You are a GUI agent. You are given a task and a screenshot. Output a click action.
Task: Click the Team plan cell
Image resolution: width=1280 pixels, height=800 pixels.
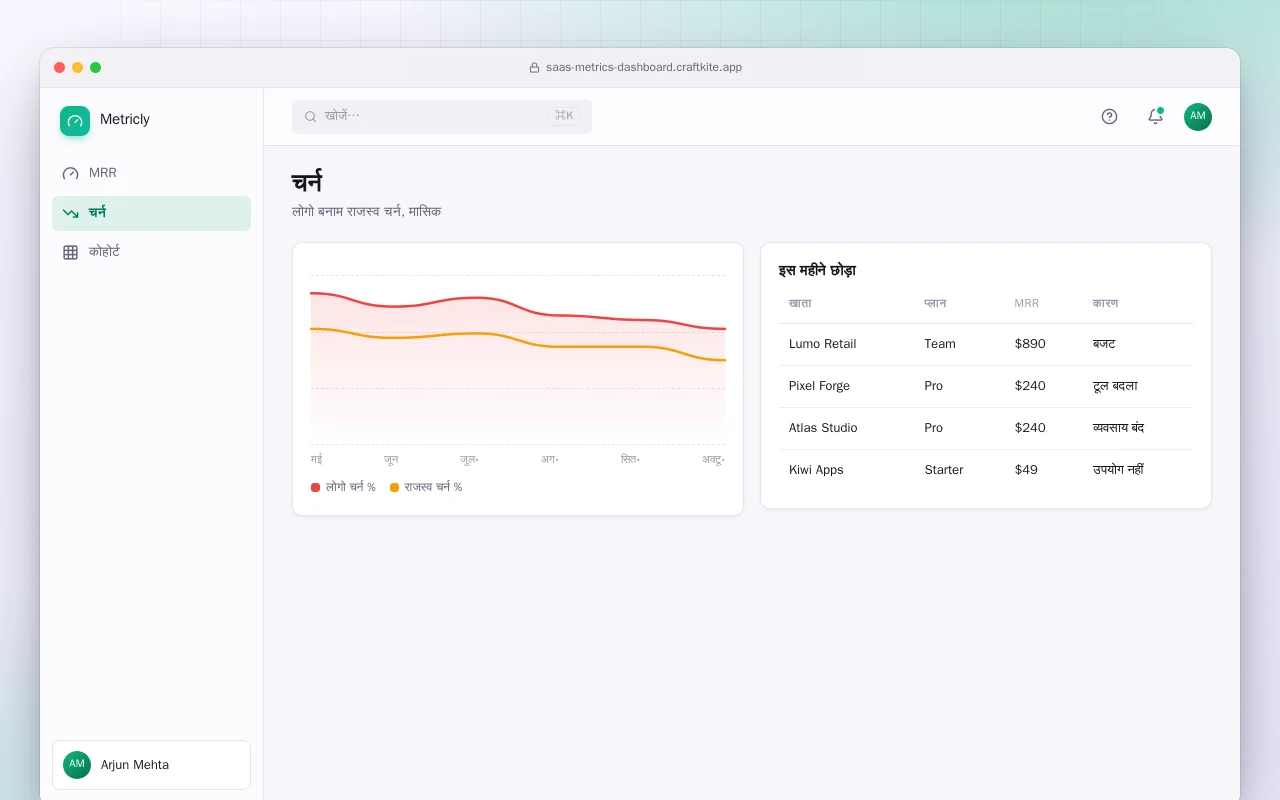[940, 344]
